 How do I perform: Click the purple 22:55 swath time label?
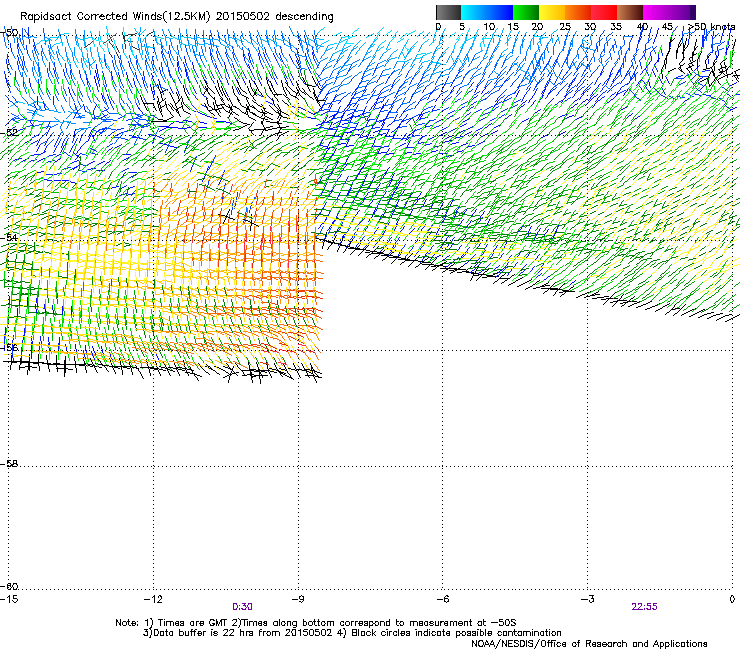click(x=645, y=607)
